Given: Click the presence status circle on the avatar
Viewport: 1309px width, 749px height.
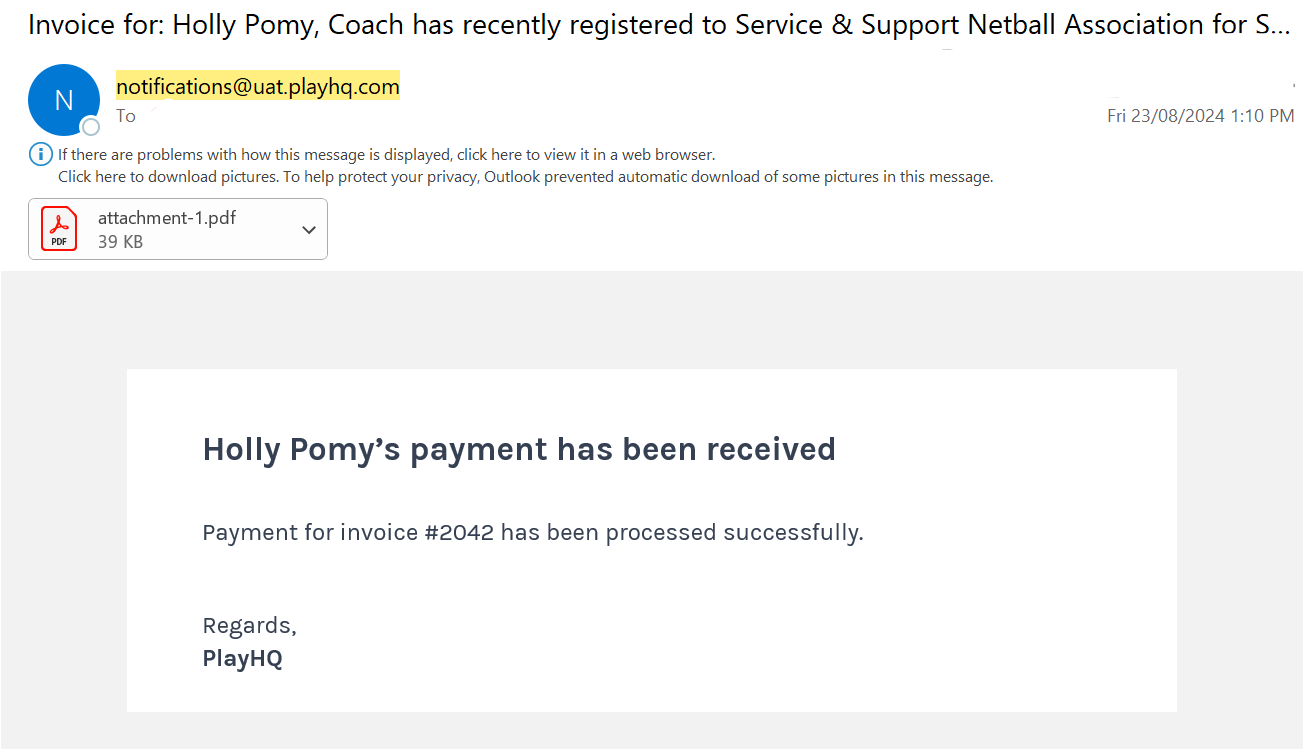Looking at the screenshot, I should click(91, 127).
